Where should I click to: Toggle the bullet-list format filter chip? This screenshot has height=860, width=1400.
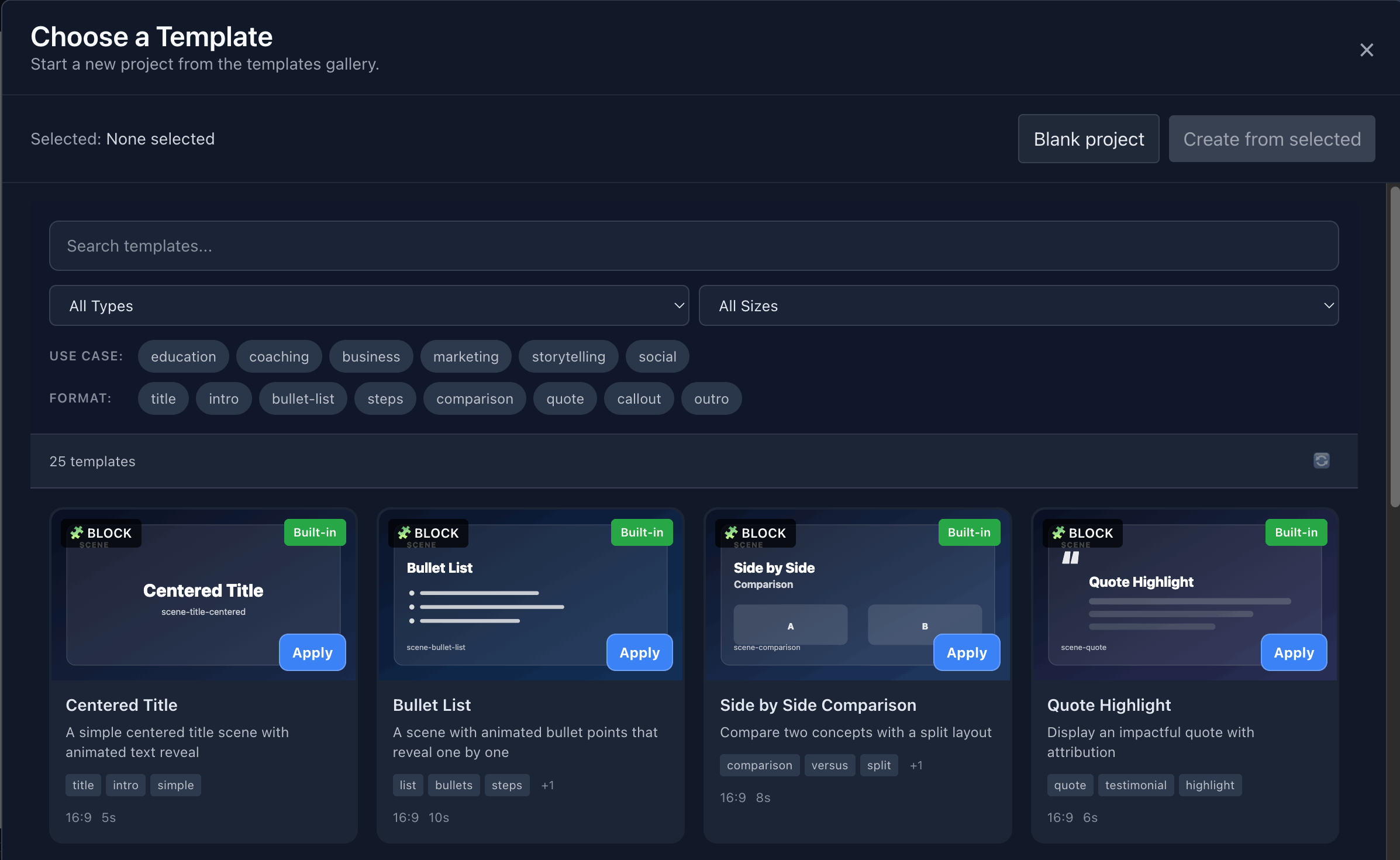pos(303,398)
